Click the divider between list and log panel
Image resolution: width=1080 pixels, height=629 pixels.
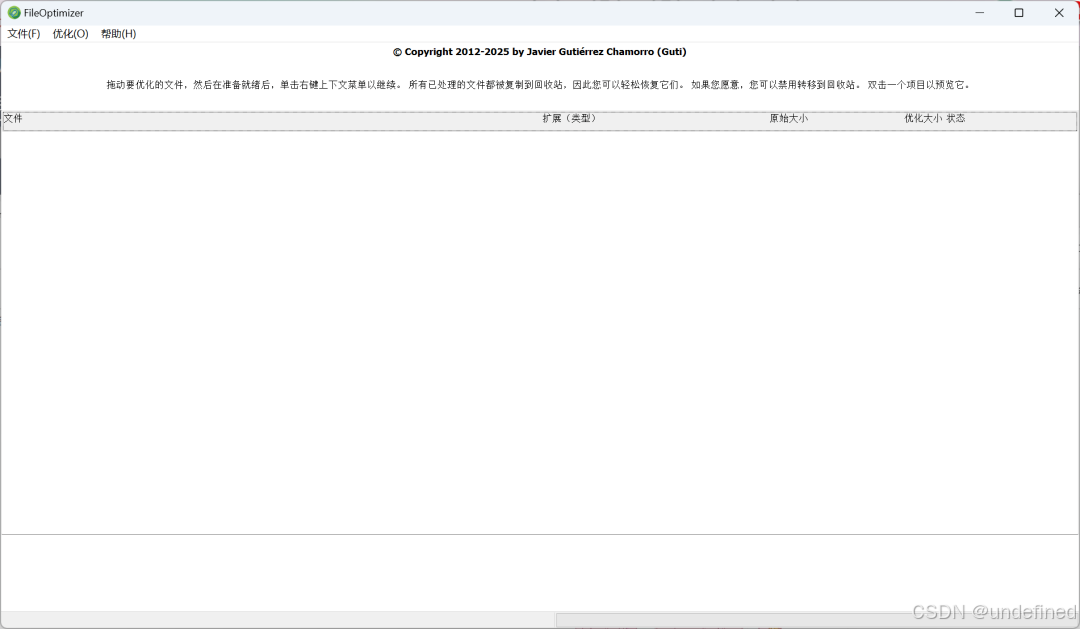(x=540, y=533)
